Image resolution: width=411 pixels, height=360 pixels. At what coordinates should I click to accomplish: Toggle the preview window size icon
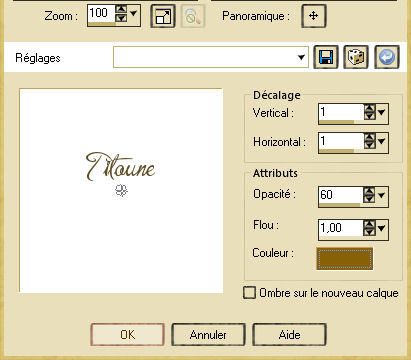[x=163, y=16]
